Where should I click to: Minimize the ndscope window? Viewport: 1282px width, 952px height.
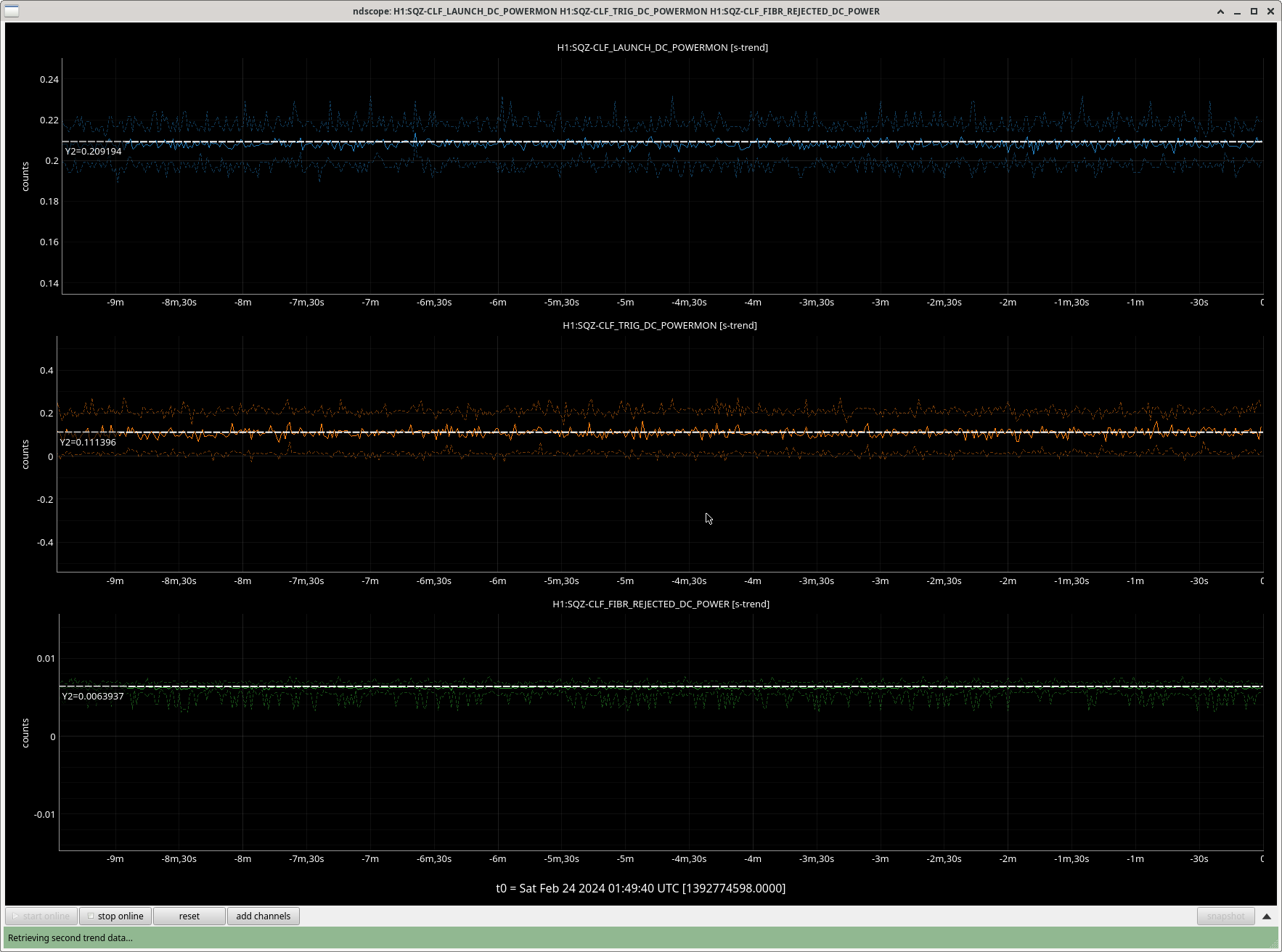pos(1237,12)
